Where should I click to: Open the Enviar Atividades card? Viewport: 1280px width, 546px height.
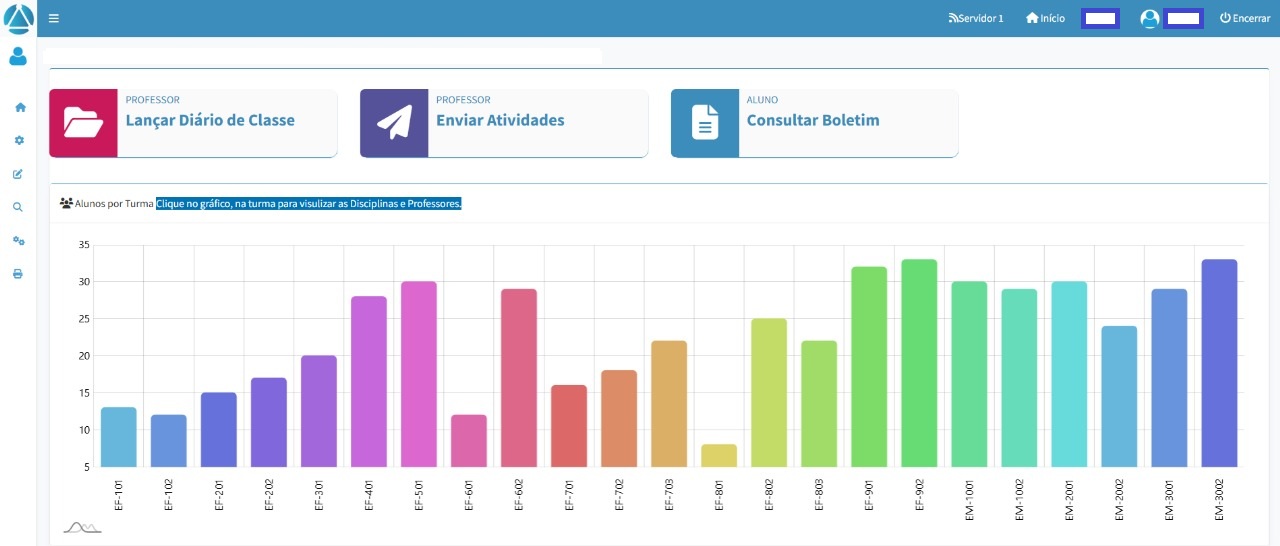coord(503,122)
